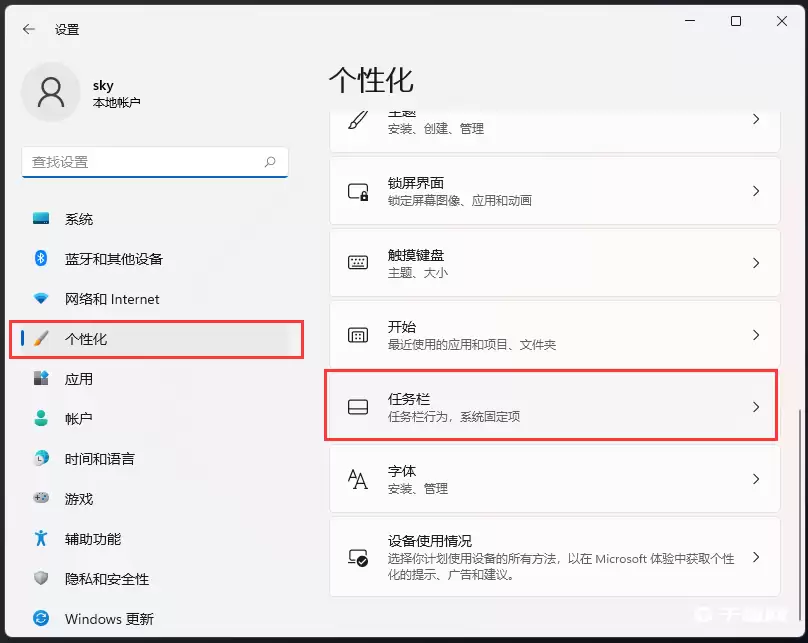Click text 最近使用的应用和项目、文件夹
This screenshot has width=808, height=643.
pyautogui.click(x=472, y=345)
